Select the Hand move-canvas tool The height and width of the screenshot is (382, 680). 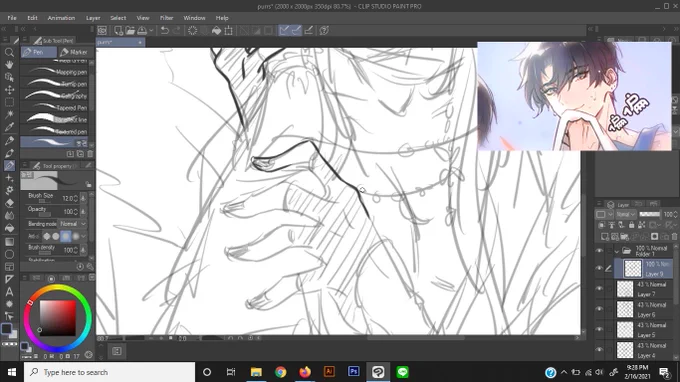9,65
